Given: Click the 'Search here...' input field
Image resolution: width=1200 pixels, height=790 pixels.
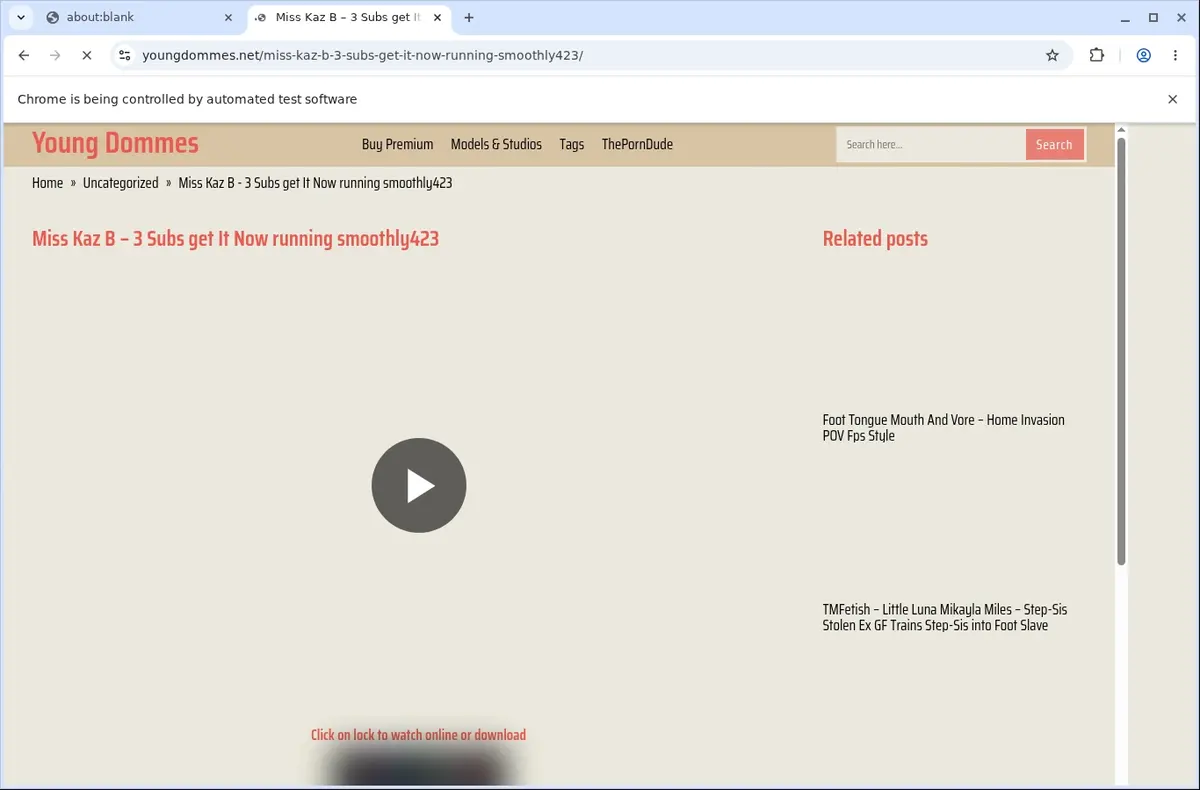Looking at the screenshot, I should point(931,144).
